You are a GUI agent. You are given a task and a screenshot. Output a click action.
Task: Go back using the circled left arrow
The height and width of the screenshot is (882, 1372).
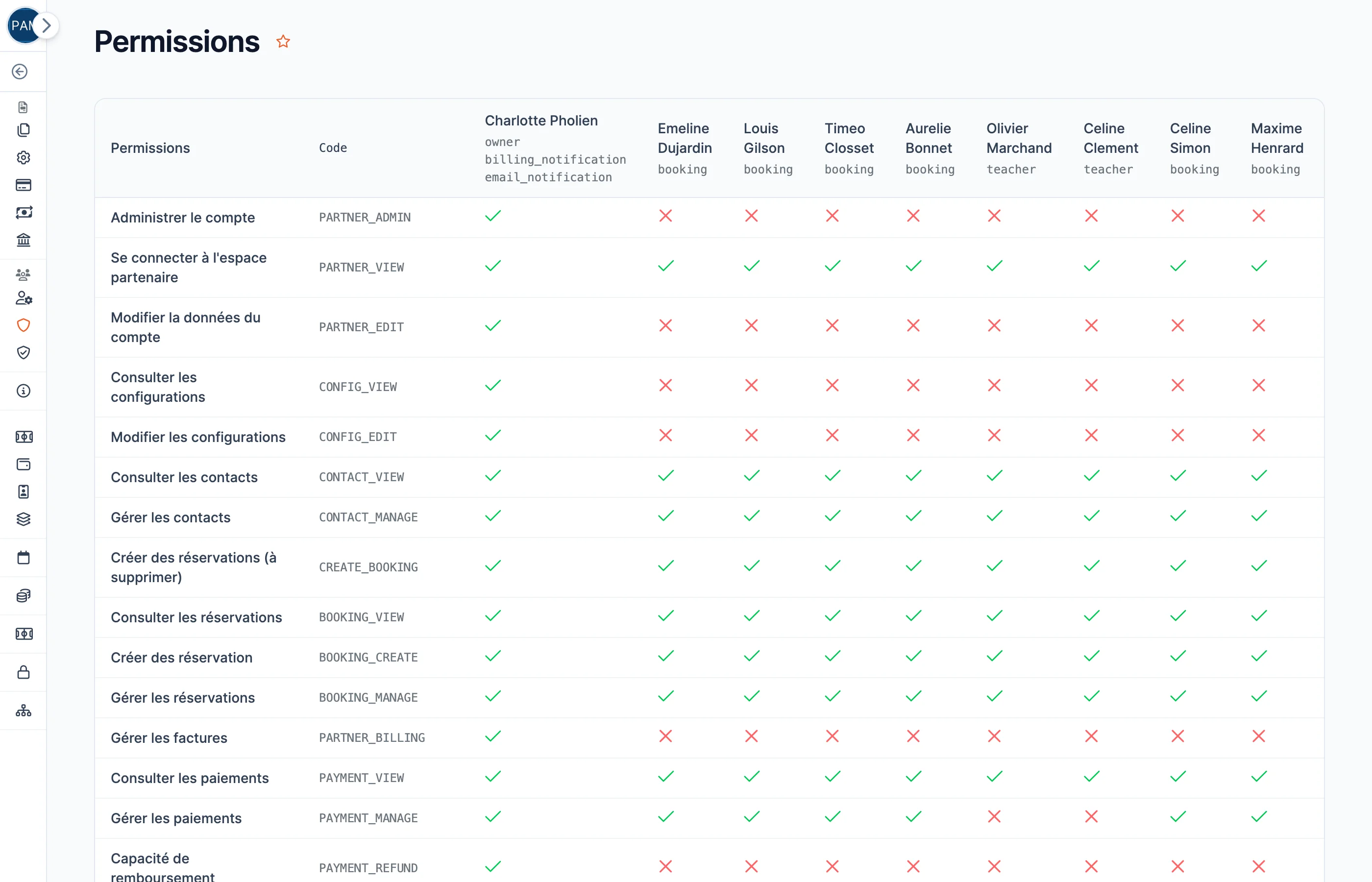tap(20, 72)
